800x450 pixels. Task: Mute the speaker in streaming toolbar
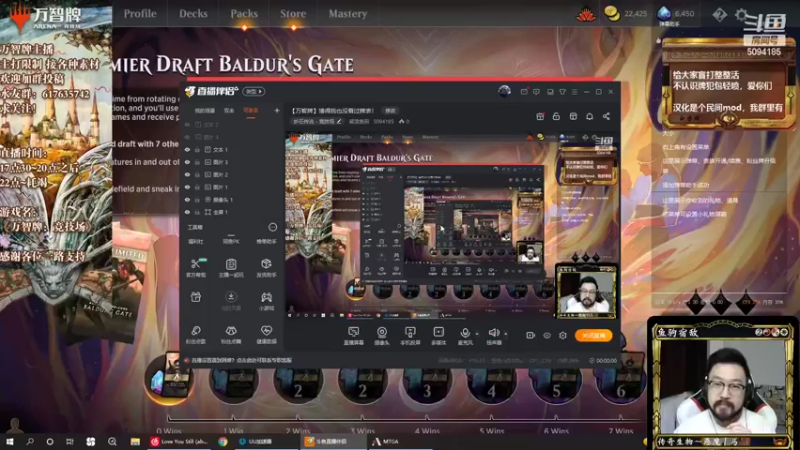pyautogui.click(x=493, y=335)
